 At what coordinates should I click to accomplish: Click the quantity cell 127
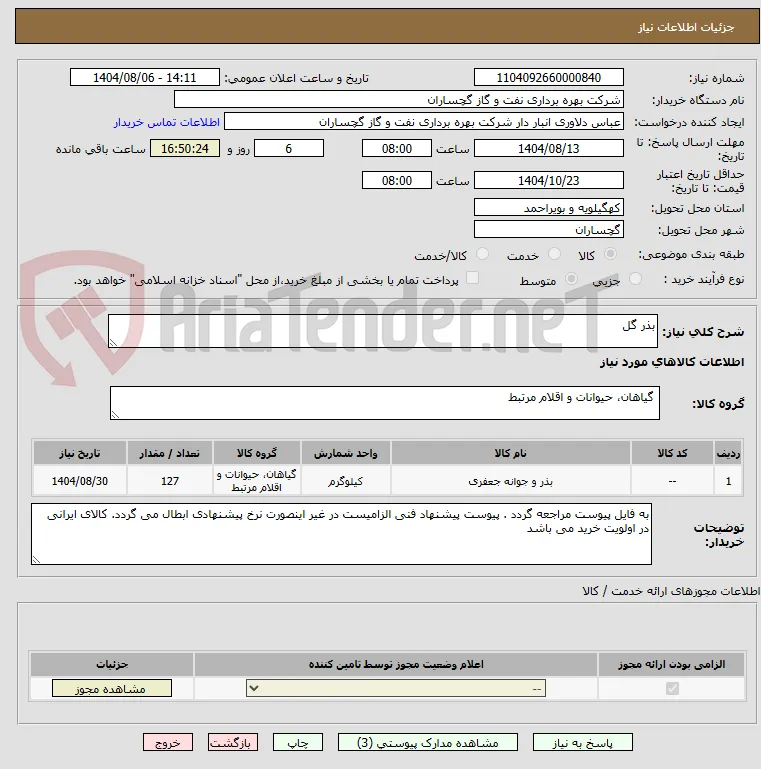(x=170, y=481)
